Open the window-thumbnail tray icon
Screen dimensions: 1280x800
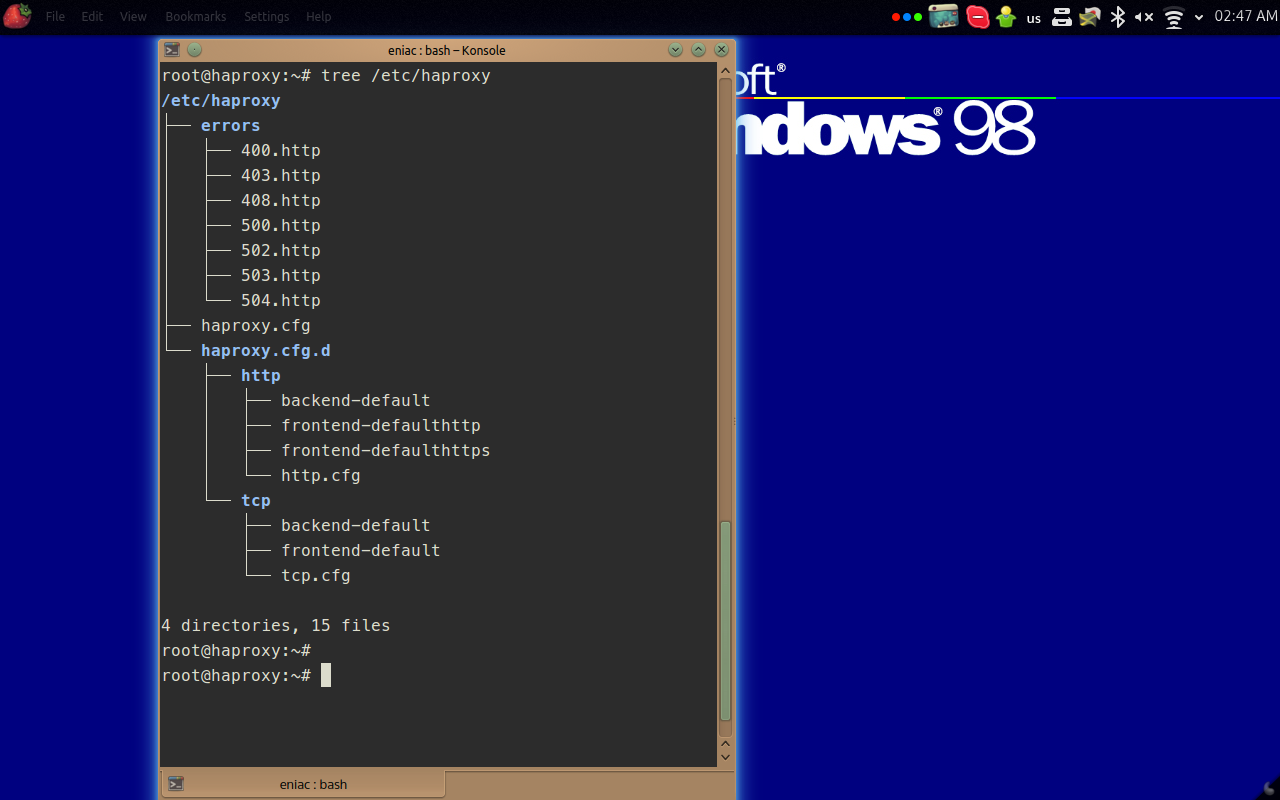[x=944, y=16]
